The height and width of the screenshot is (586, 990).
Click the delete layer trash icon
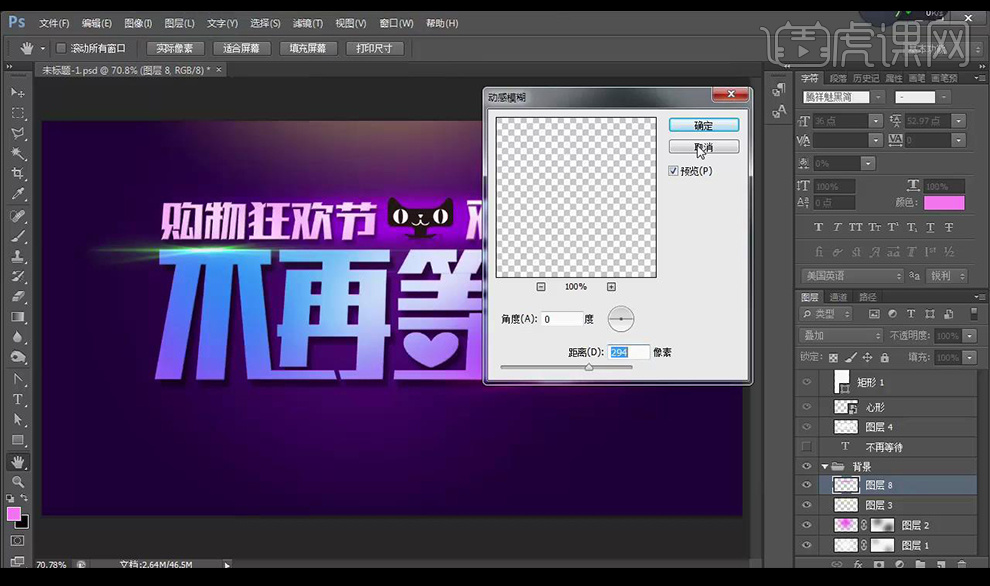click(x=962, y=564)
